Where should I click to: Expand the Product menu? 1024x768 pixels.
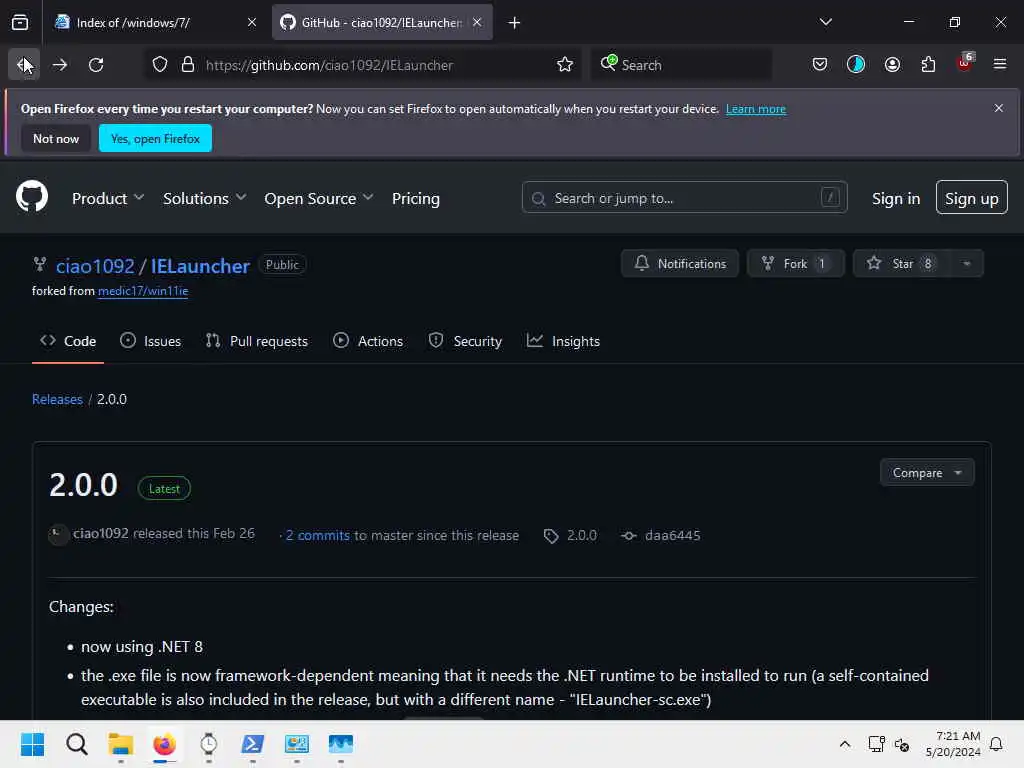(x=108, y=199)
